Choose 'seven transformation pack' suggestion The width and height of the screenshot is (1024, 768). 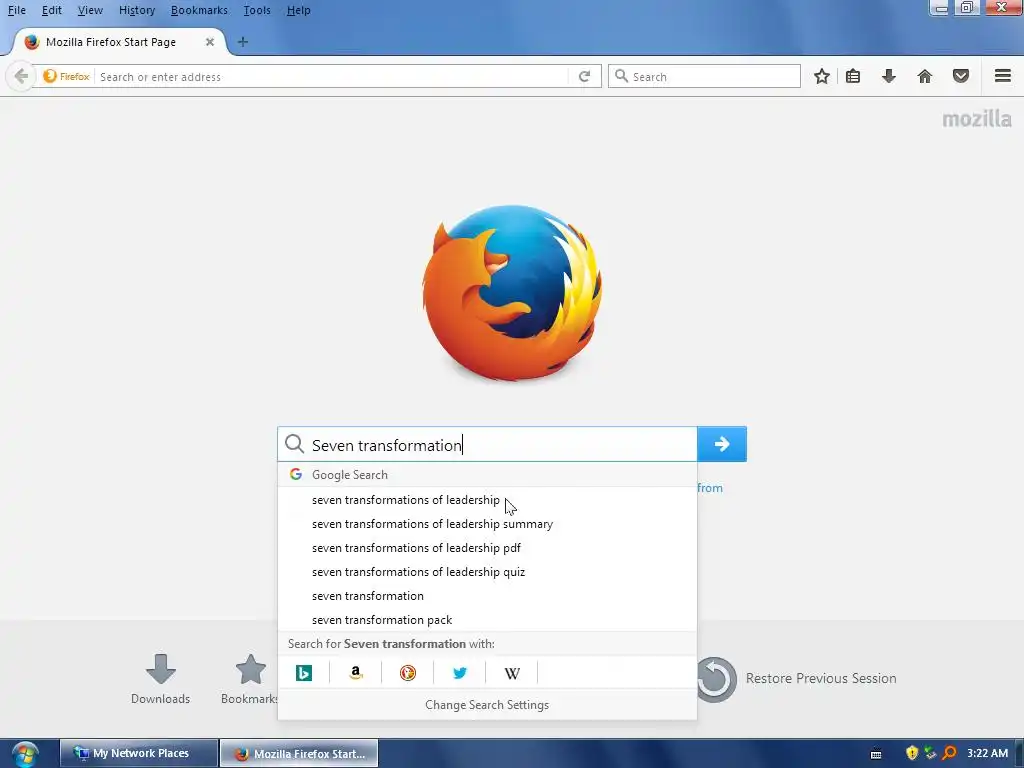tap(487, 620)
